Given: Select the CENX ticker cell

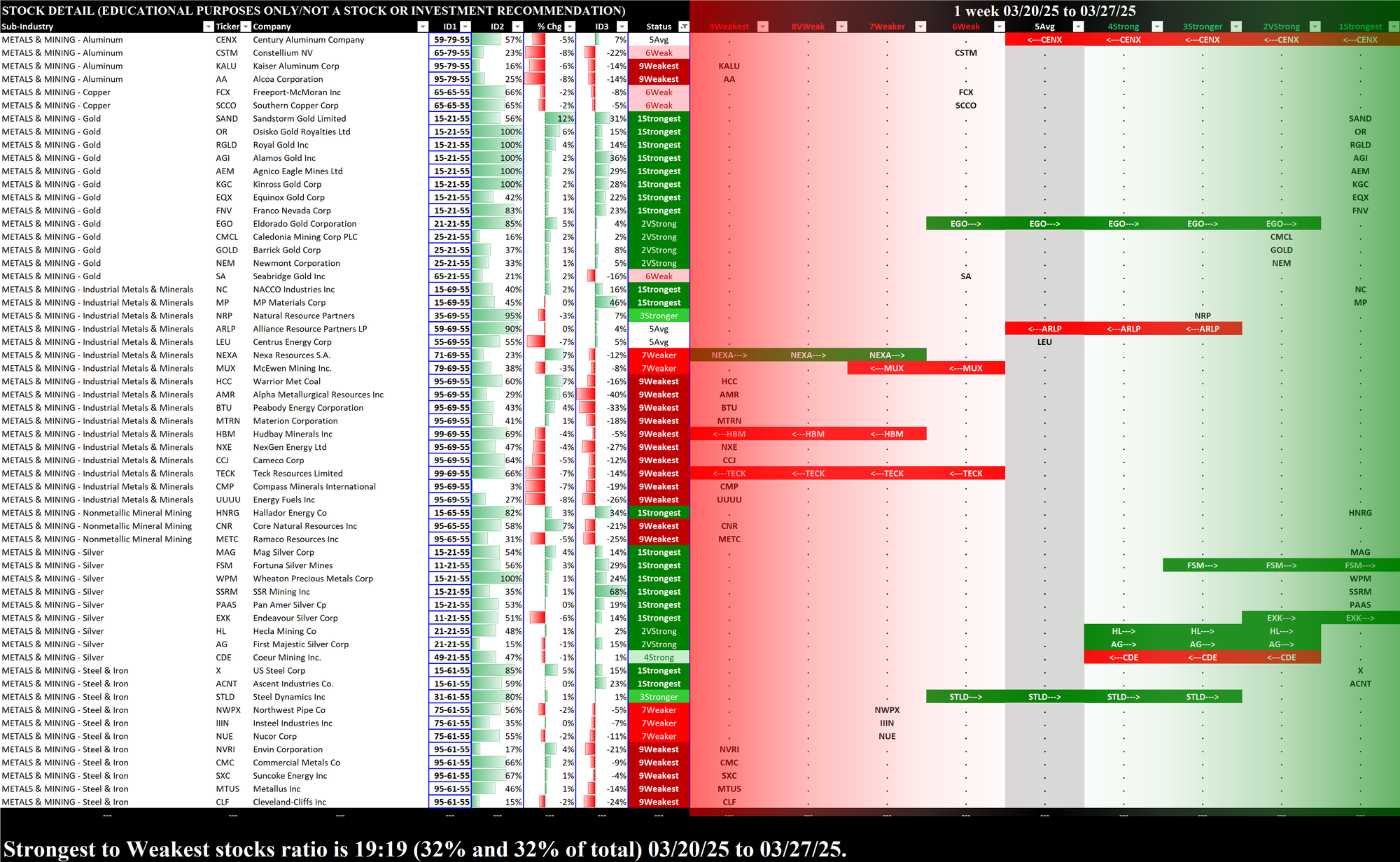Looking at the screenshot, I should point(226,40).
